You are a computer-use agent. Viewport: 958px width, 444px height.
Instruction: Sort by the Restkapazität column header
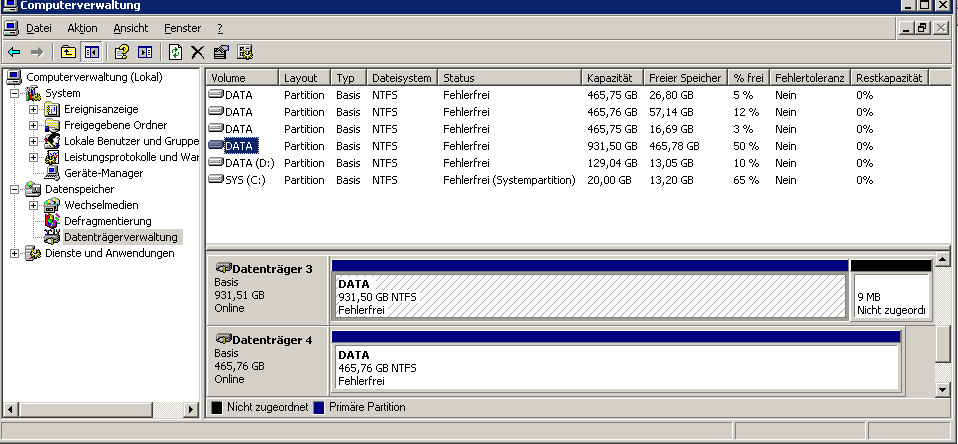890,78
